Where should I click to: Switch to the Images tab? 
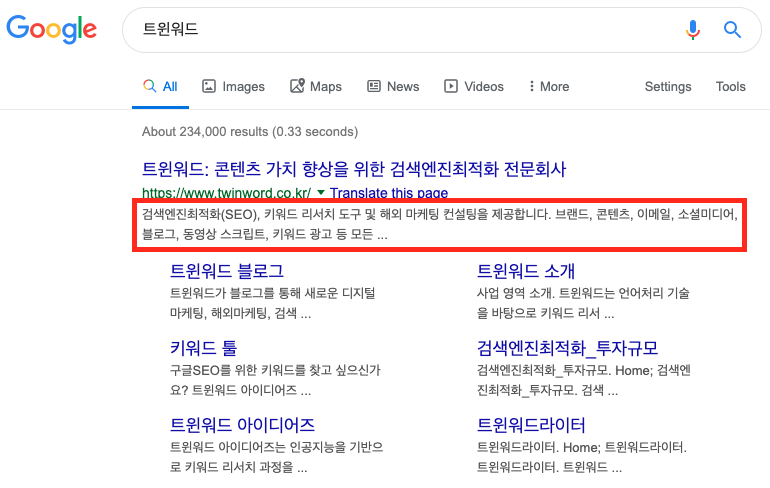tap(233, 86)
